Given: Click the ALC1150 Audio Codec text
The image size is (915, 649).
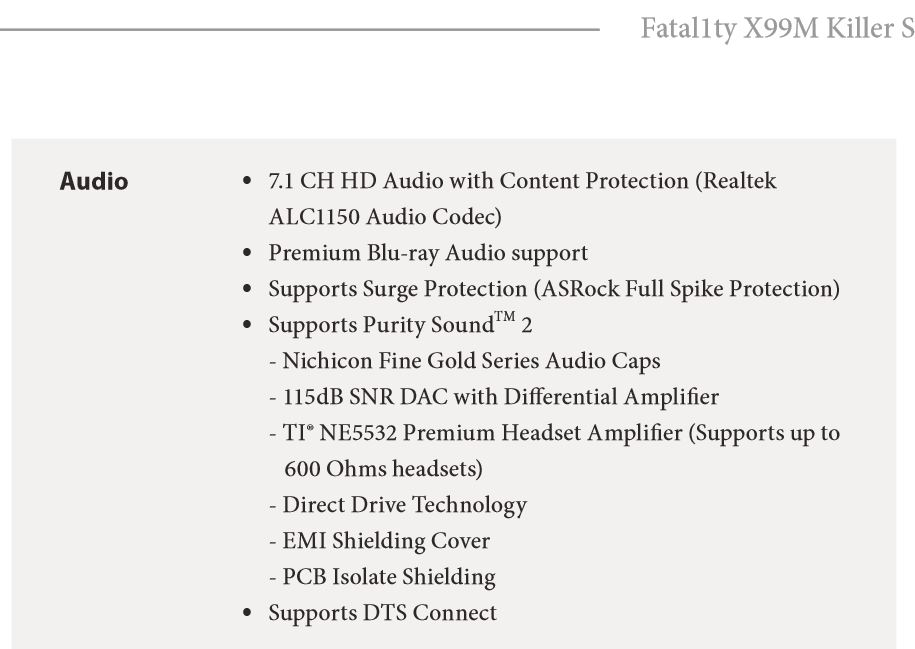Looking at the screenshot, I should point(385,217).
